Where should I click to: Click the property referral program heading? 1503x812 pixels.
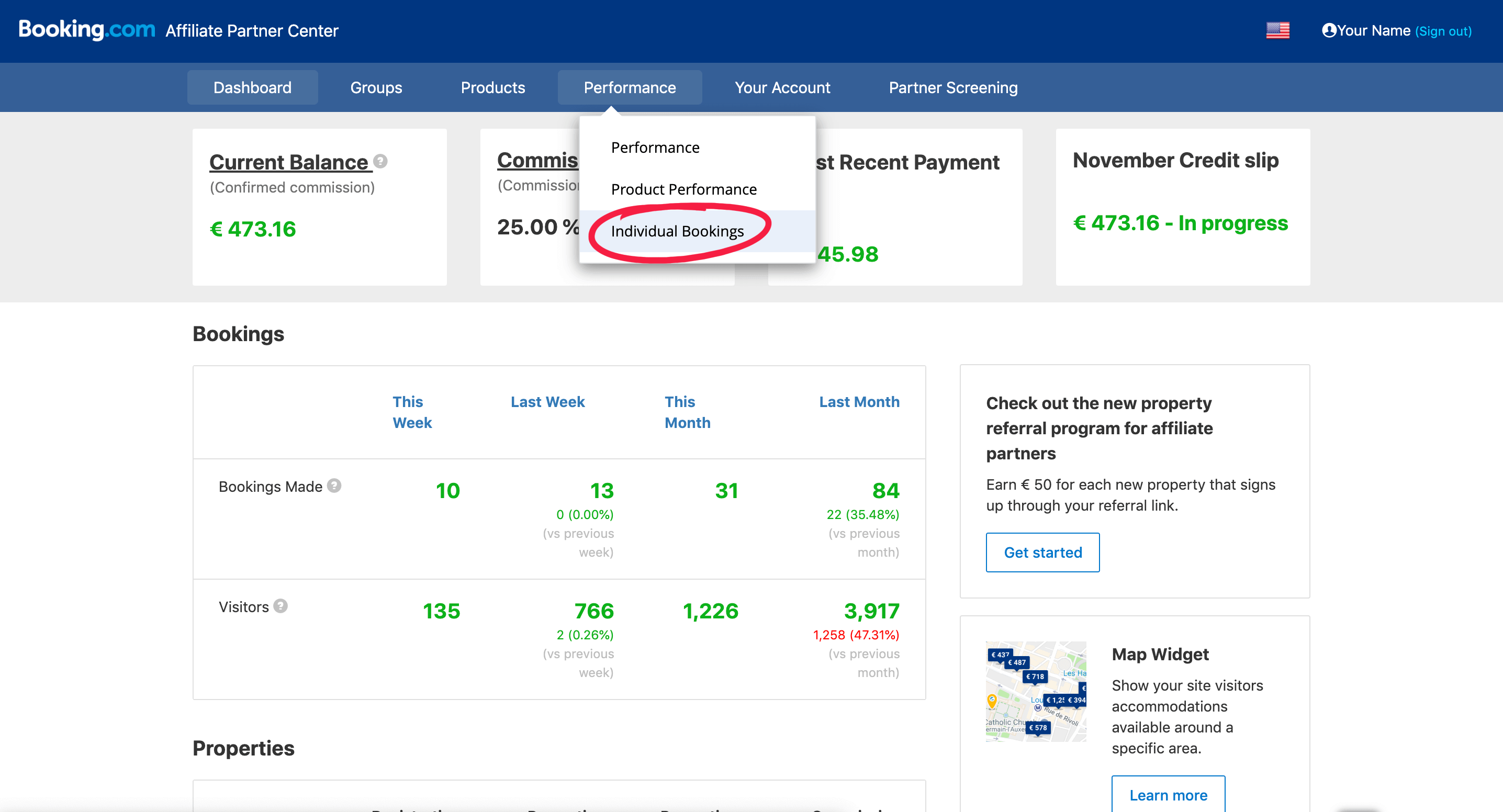(x=1099, y=428)
